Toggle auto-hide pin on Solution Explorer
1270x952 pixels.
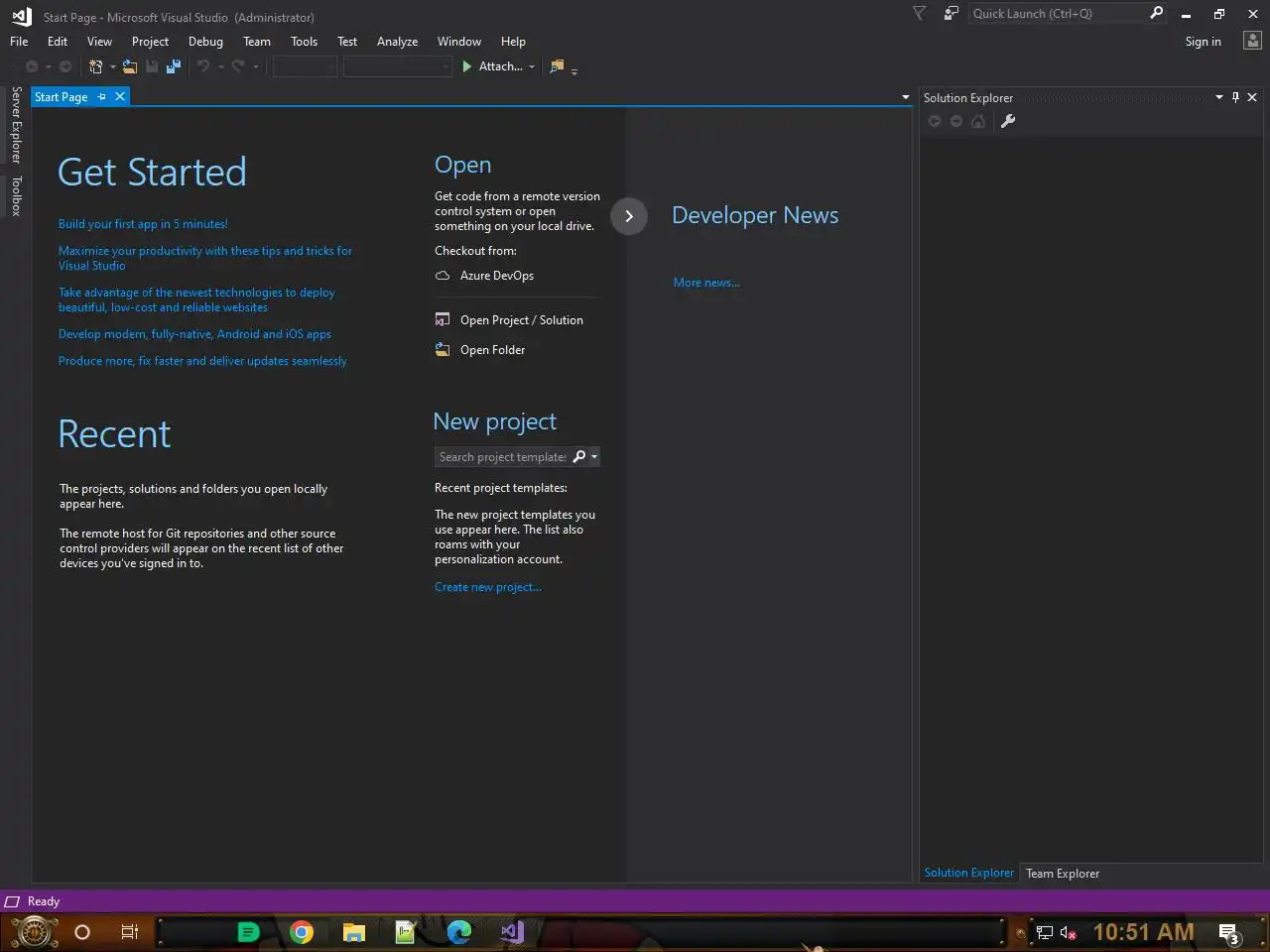coord(1235,97)
